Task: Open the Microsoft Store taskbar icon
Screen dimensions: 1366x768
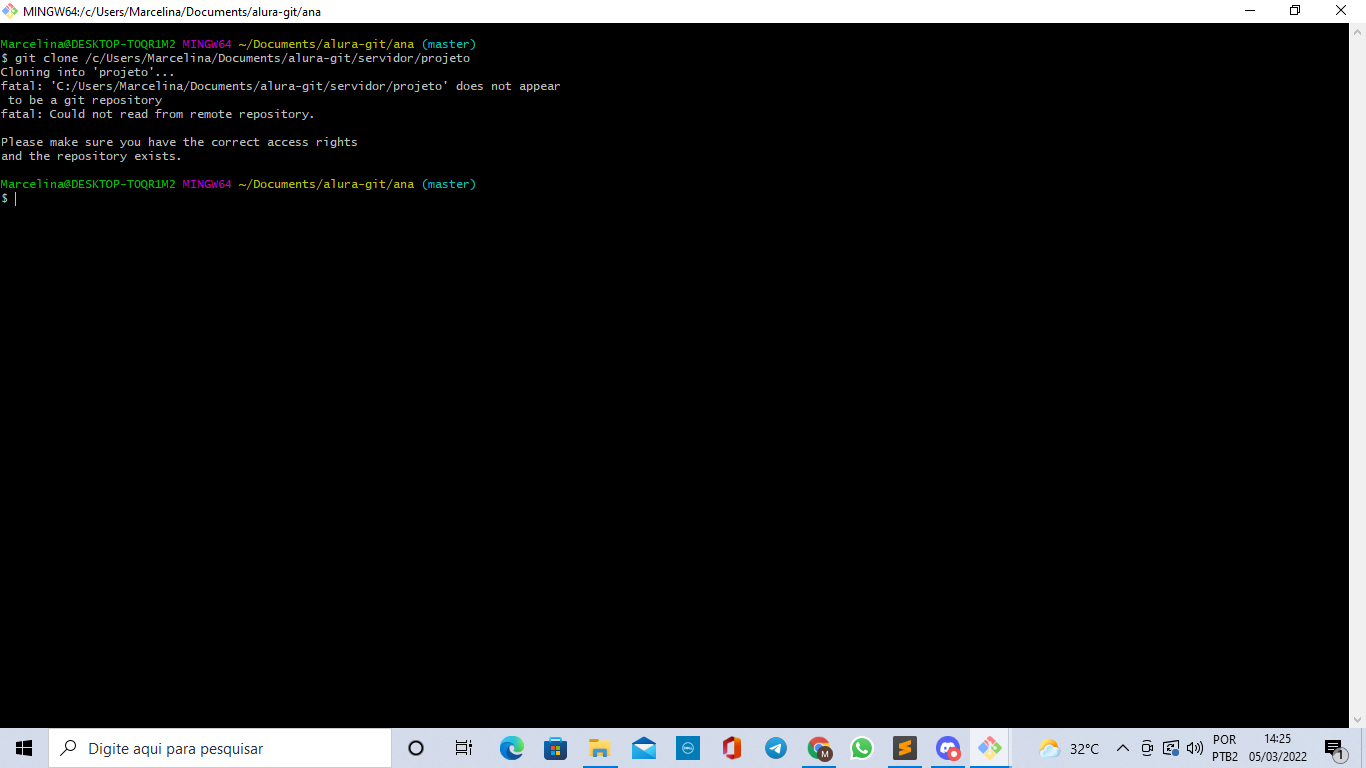Action: tap(556, 748)
